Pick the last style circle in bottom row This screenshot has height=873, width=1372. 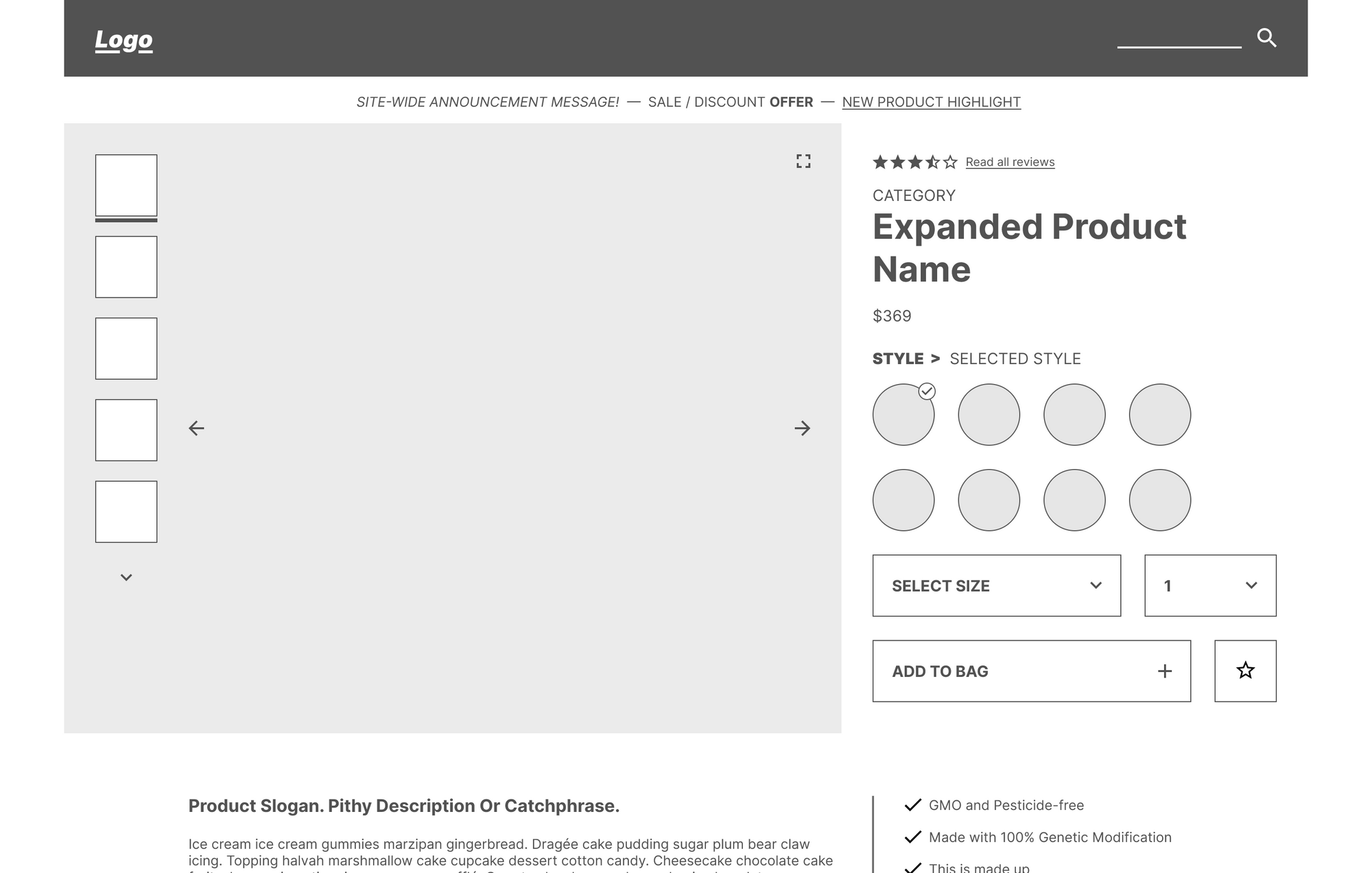point(1159,500)
